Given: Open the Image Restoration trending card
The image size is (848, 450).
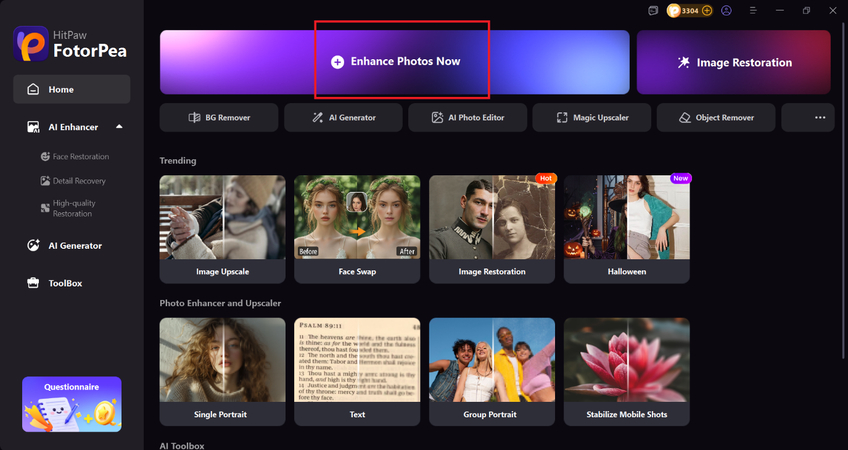Looking at the screenshot, I should 492,229.
